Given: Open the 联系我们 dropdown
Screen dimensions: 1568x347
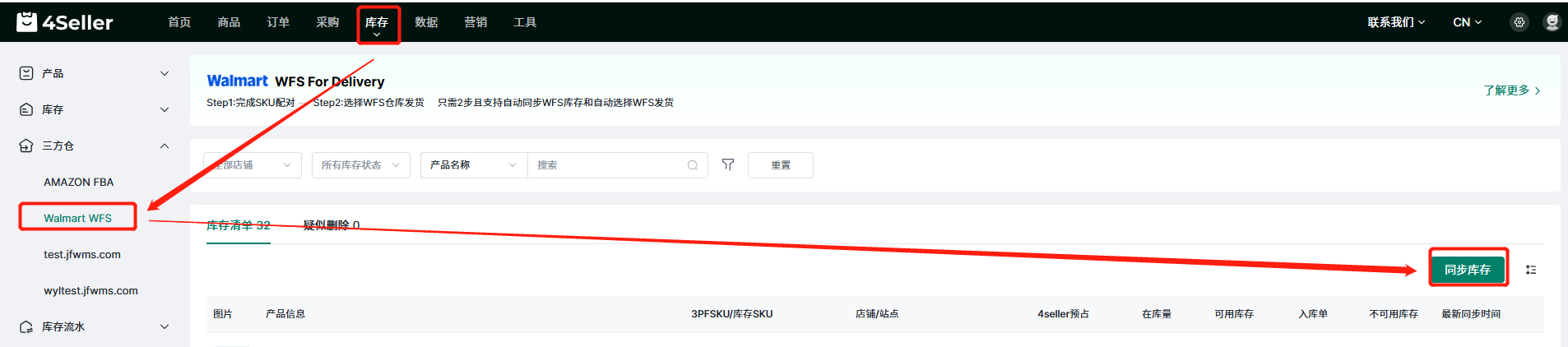Looking at the screenshot, I should 1396,22.
